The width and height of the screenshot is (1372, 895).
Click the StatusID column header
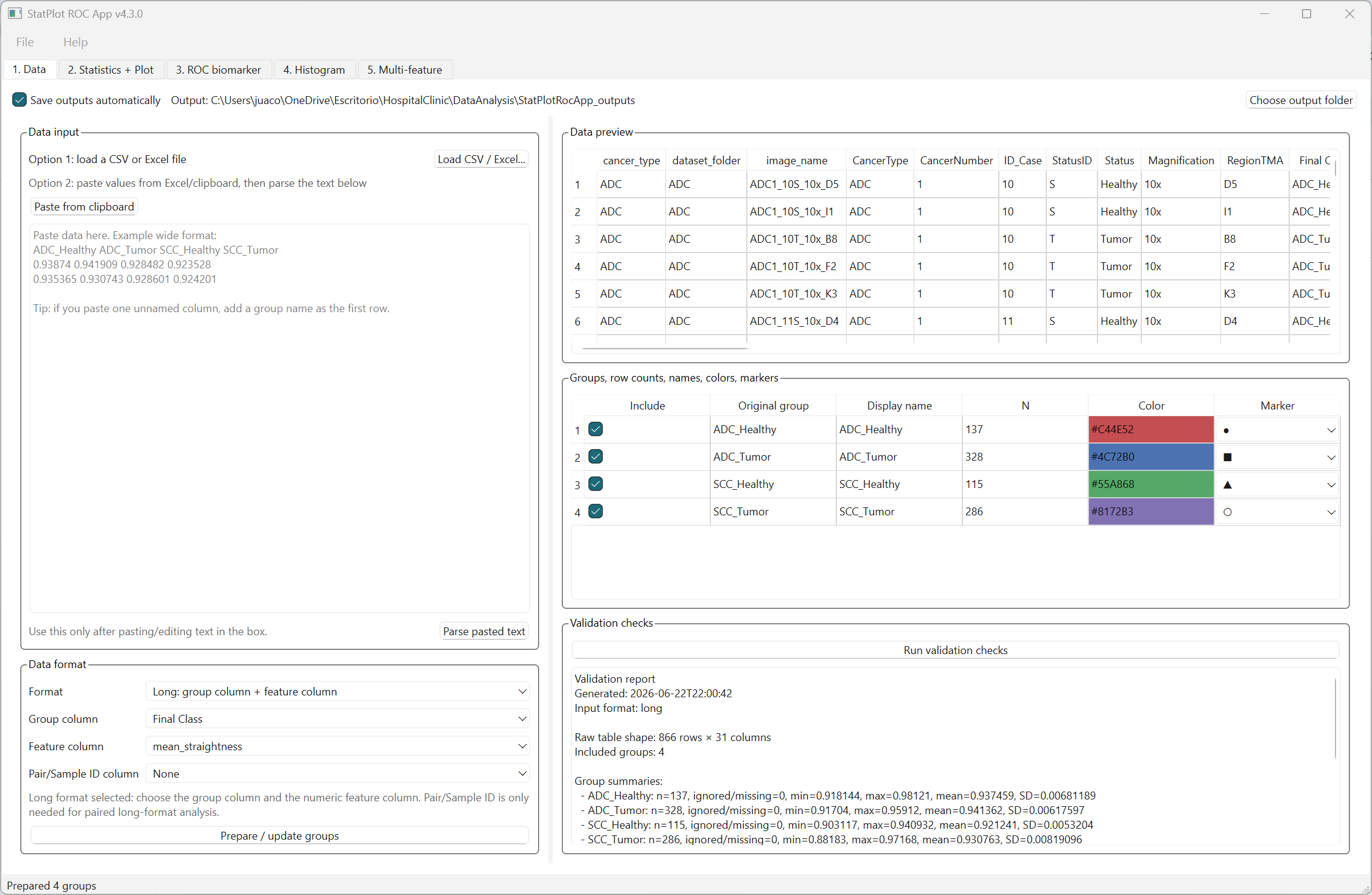coord(1072,161)
